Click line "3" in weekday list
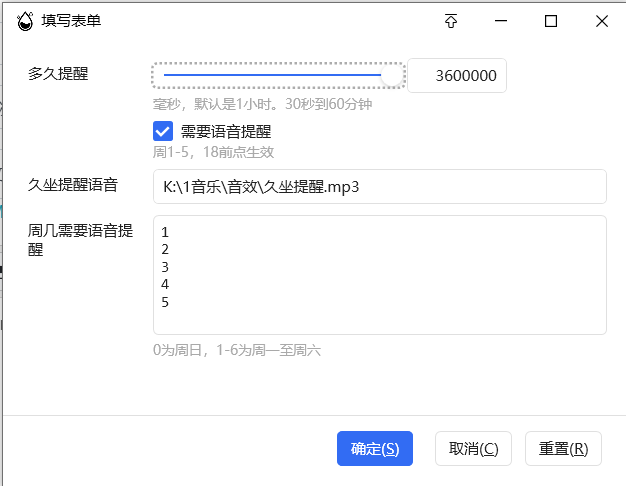The width and height of the screenshot is (626, 486). (165, 267)
